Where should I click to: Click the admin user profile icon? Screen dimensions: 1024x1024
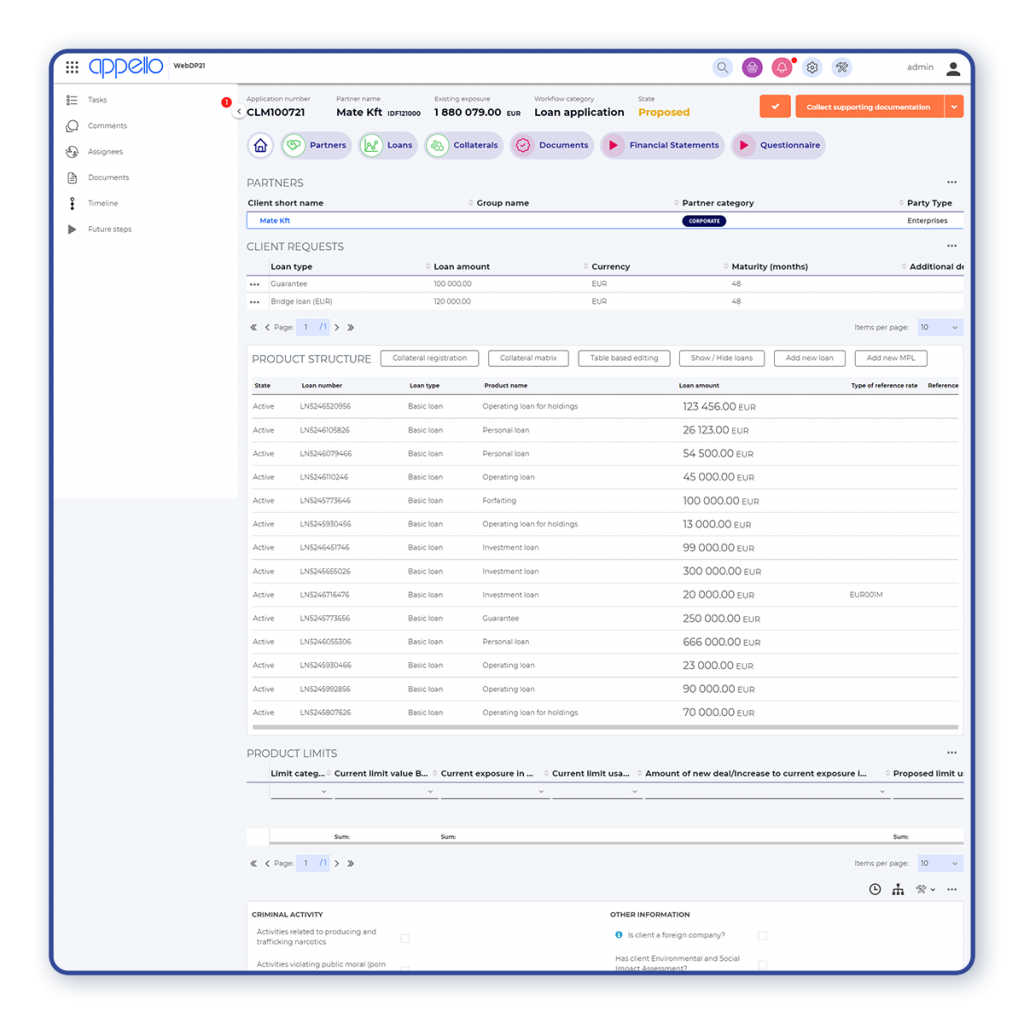point(952,68)
